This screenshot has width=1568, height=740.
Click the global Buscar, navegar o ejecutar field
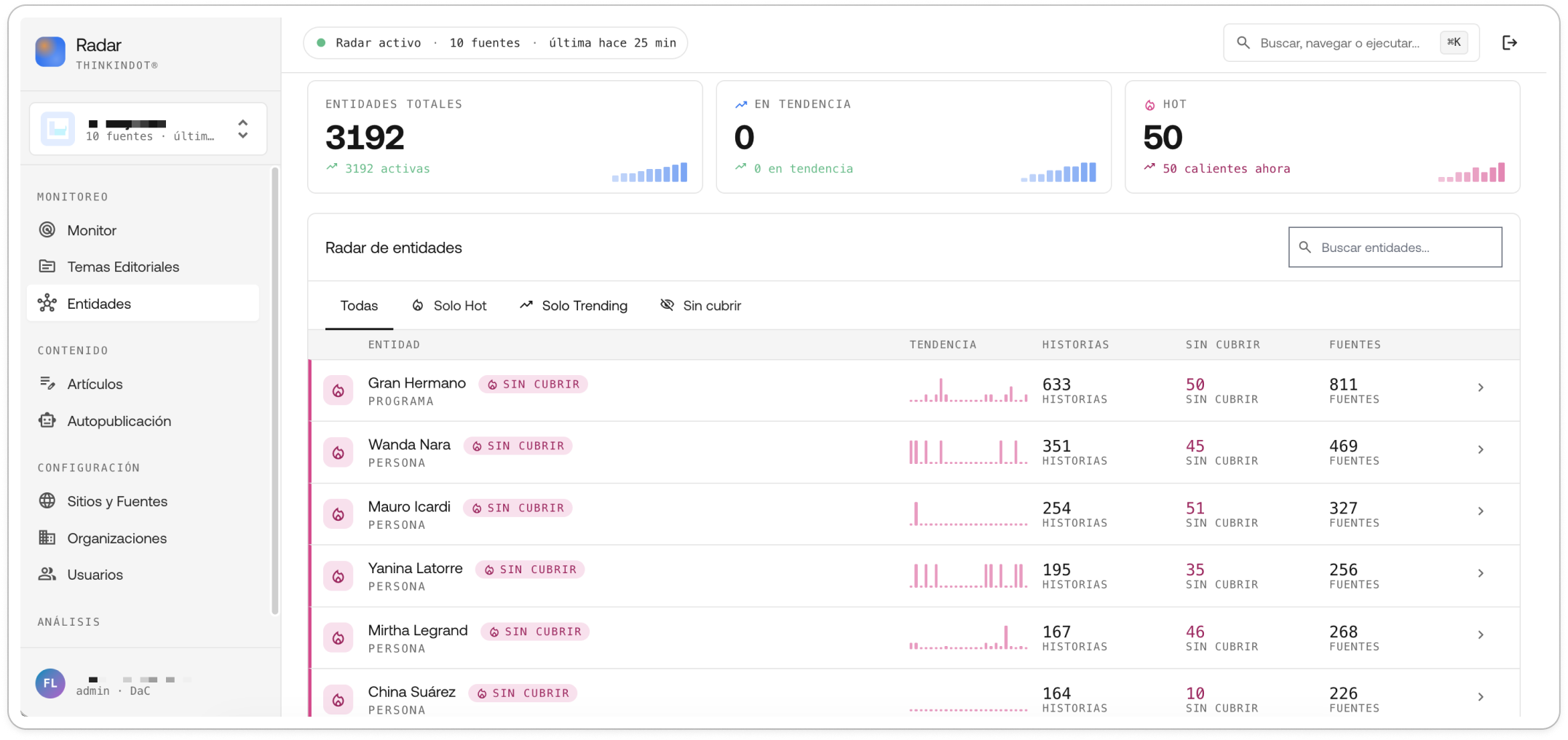(x=1351, y=43)
